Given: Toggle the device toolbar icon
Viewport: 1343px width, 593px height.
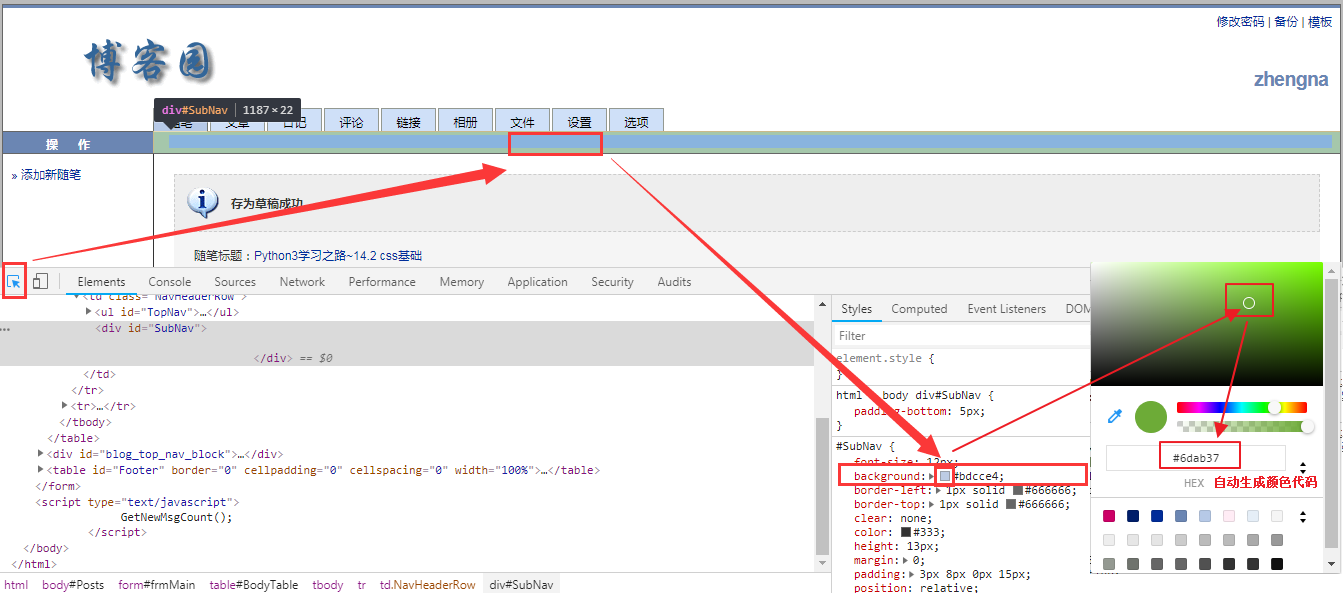Looking at the screenshot, I should pyautogui.click(x=40, y=282).
